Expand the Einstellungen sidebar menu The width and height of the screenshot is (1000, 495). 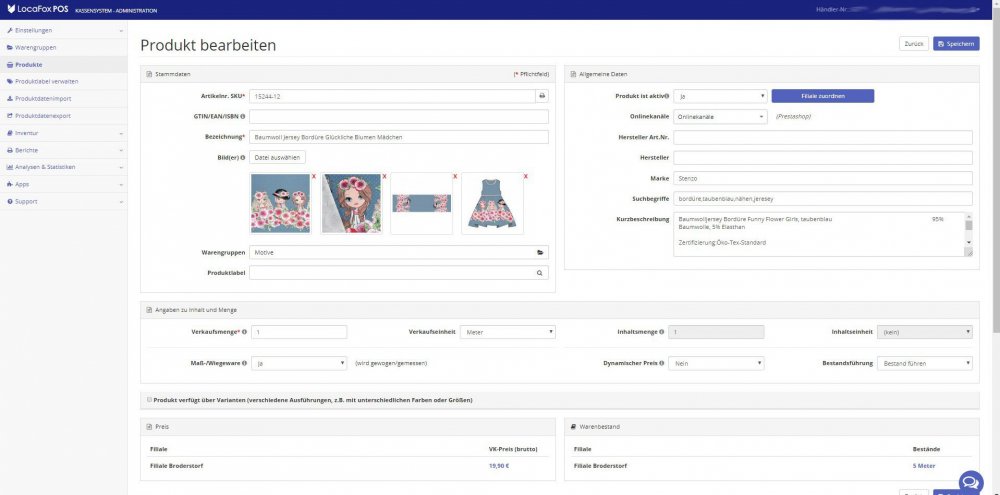point(64,31)
